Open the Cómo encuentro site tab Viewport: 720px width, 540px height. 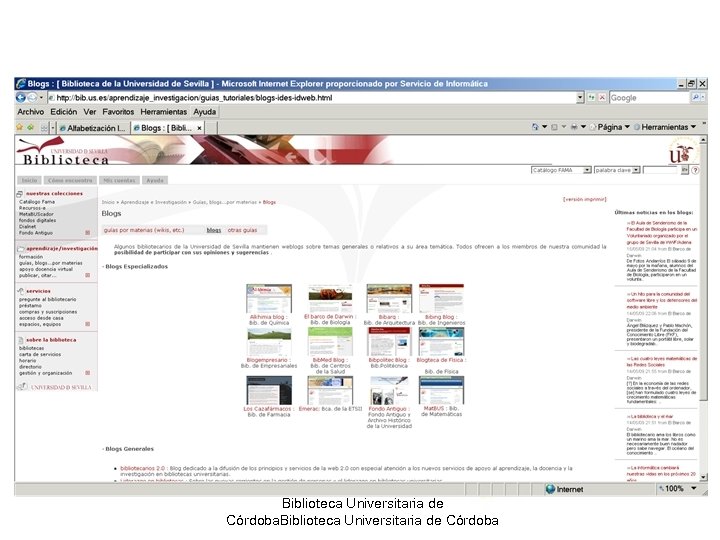click(70, 180)
